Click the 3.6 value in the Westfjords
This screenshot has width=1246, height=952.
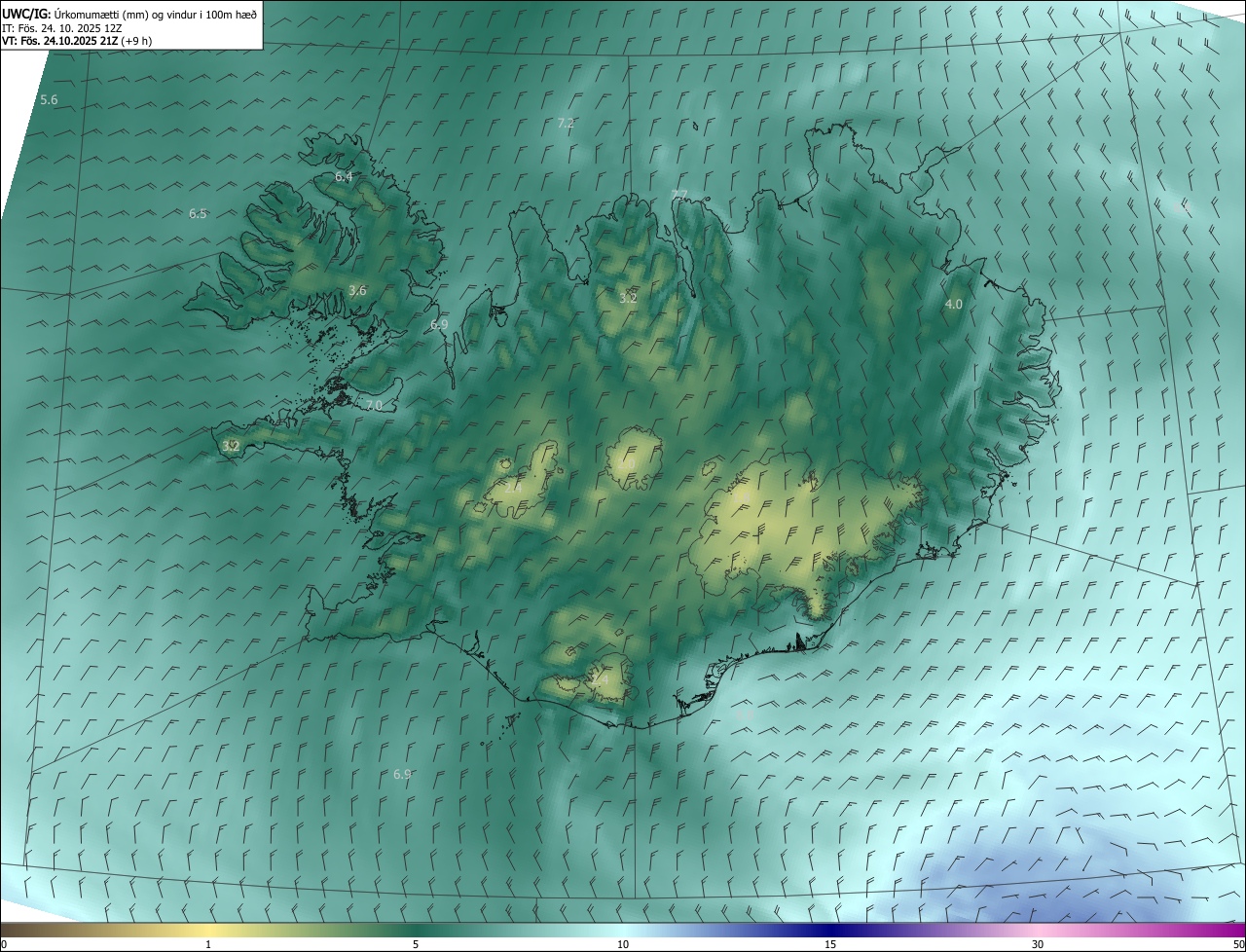[357, 290]
